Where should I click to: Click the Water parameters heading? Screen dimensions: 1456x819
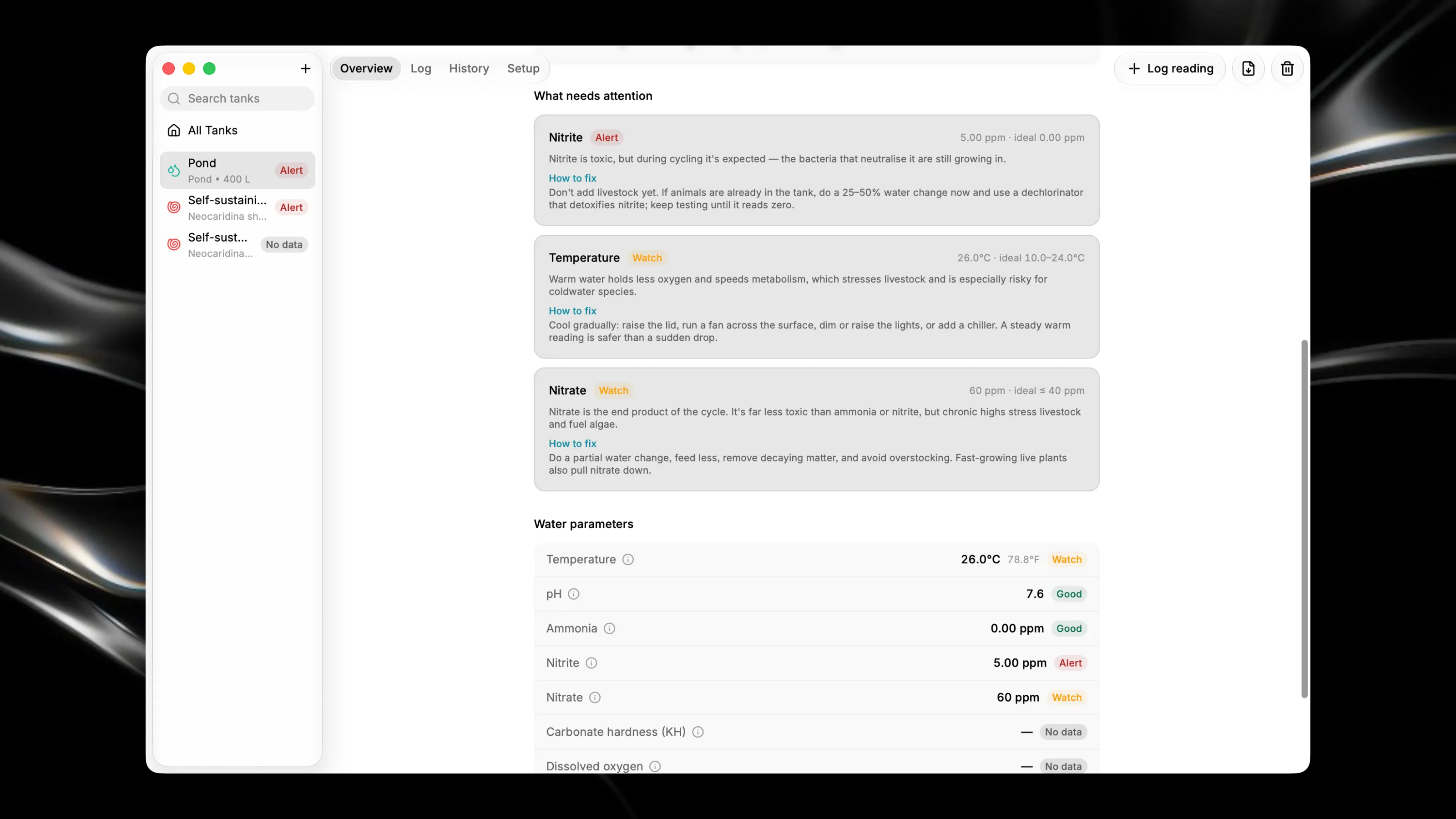coord(583,524)
